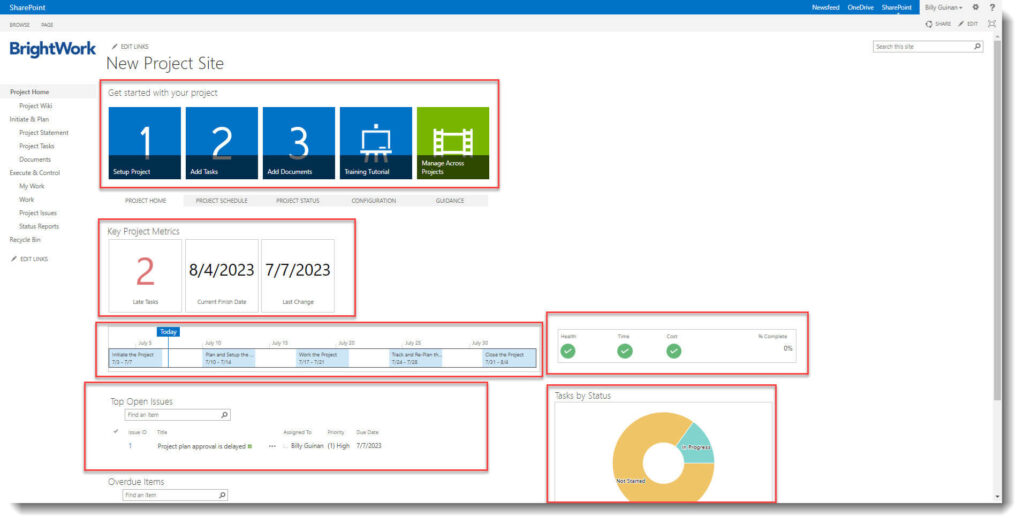The width and height of the screenshot is (1024, 525).
Task: Click the Today marker on the timeline
Action: coord(168,331)
